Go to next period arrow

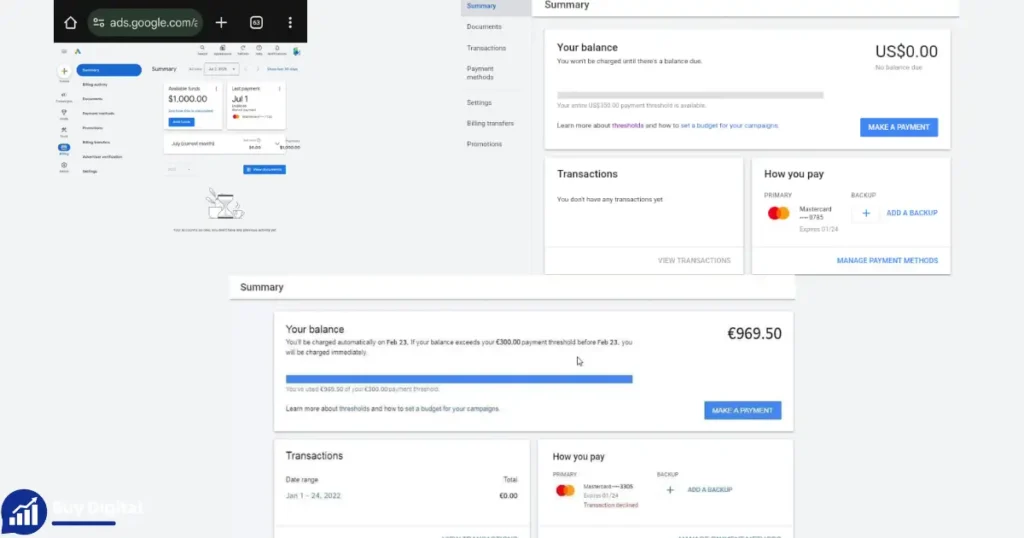[258, 69]
